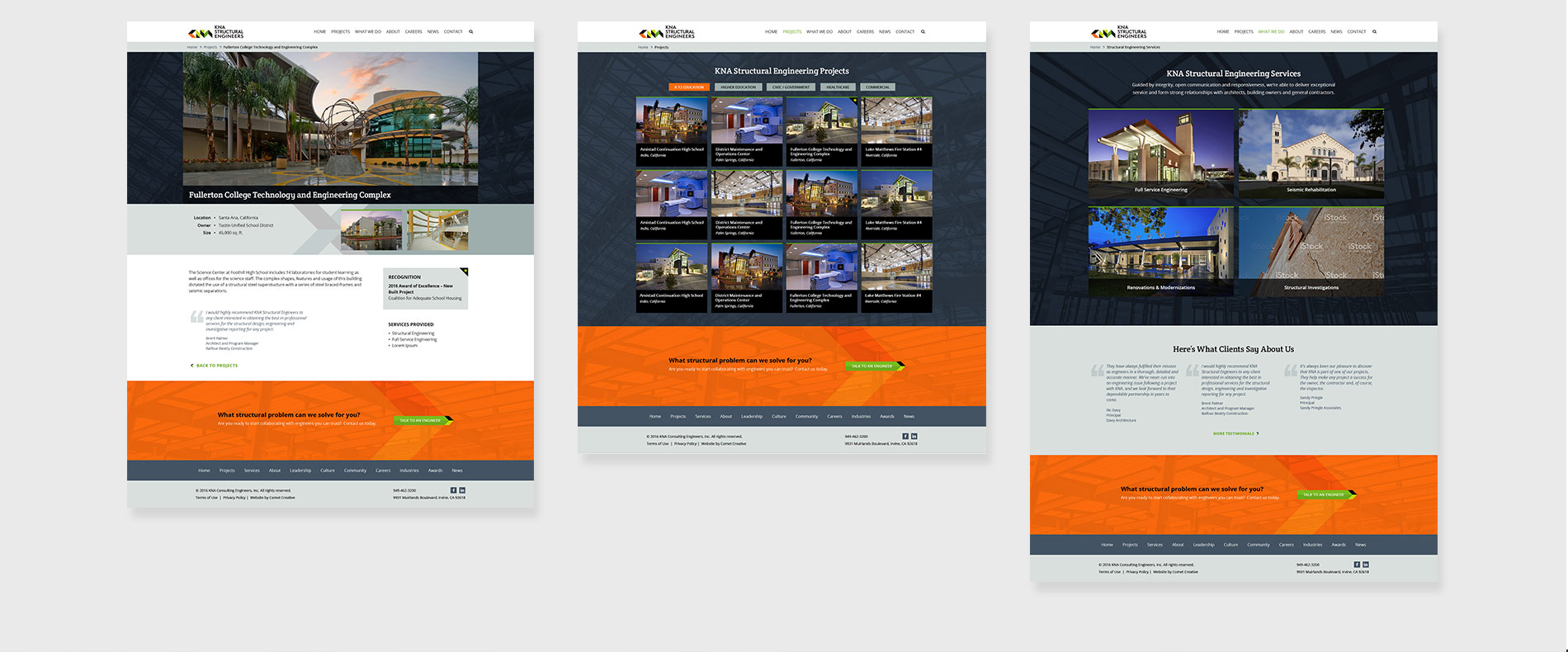Open the interior staircase gallery thumbnail
This screenshot has height=652, width=1568.
pos(437,229)
